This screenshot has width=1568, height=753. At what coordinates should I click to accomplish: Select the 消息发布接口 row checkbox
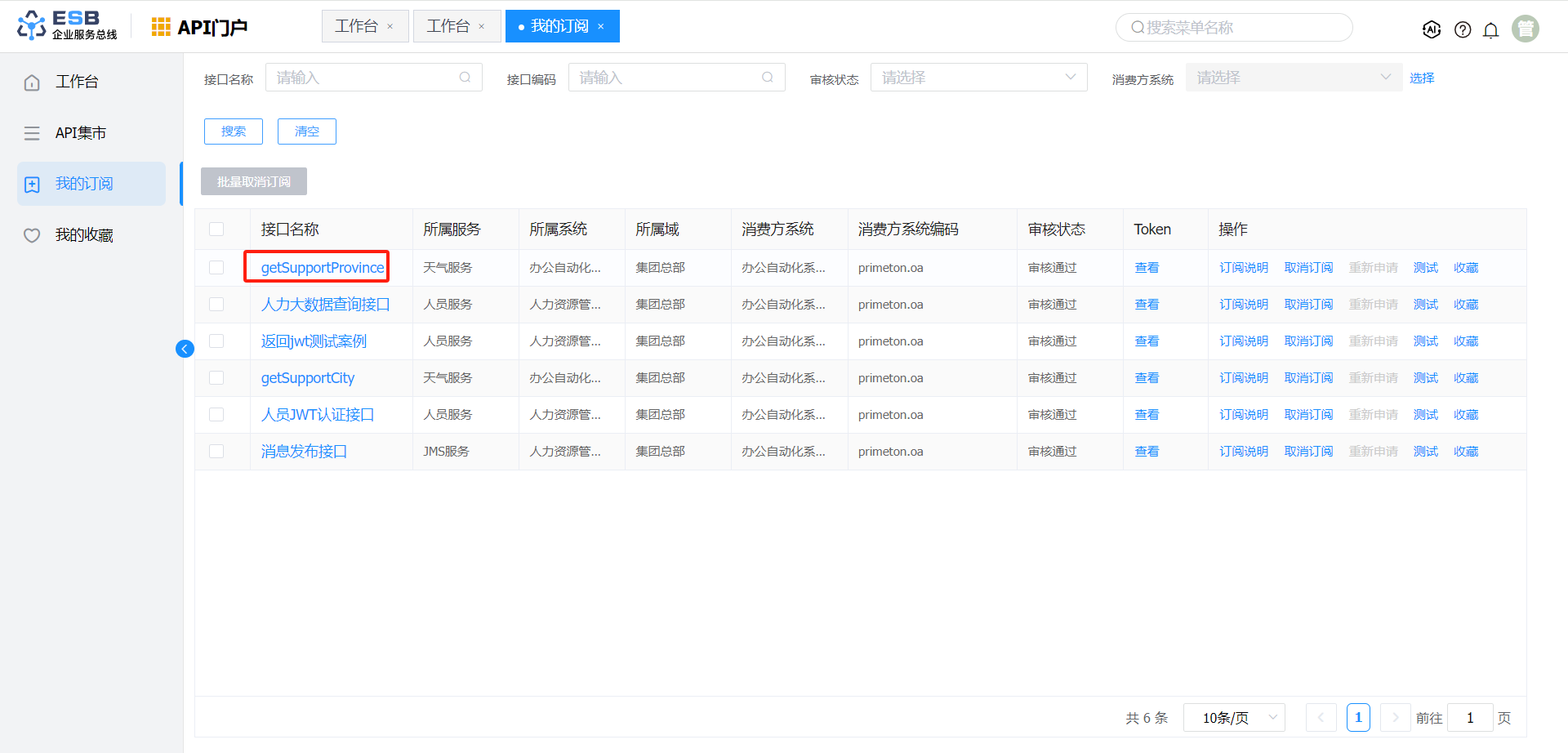(216, 452)
